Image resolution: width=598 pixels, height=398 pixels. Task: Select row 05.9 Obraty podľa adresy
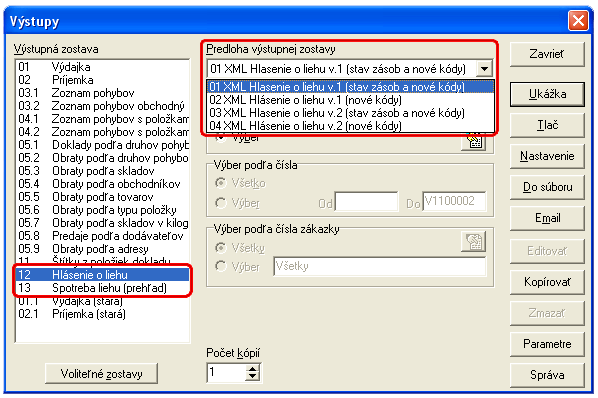click(103, 249)
